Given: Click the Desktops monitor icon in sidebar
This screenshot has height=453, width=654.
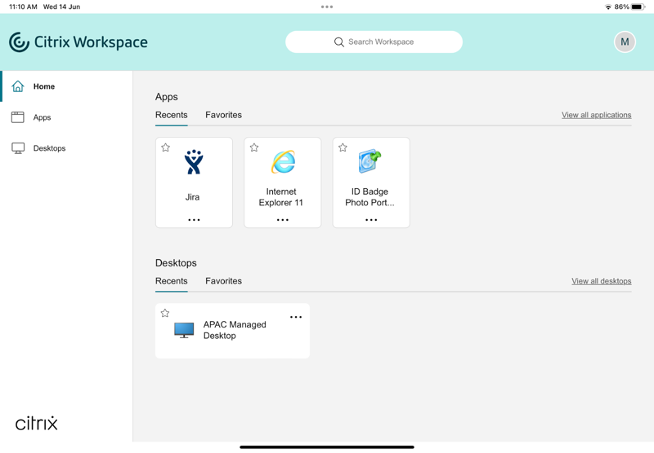Looking at the screenshot, I should point(18,148).
